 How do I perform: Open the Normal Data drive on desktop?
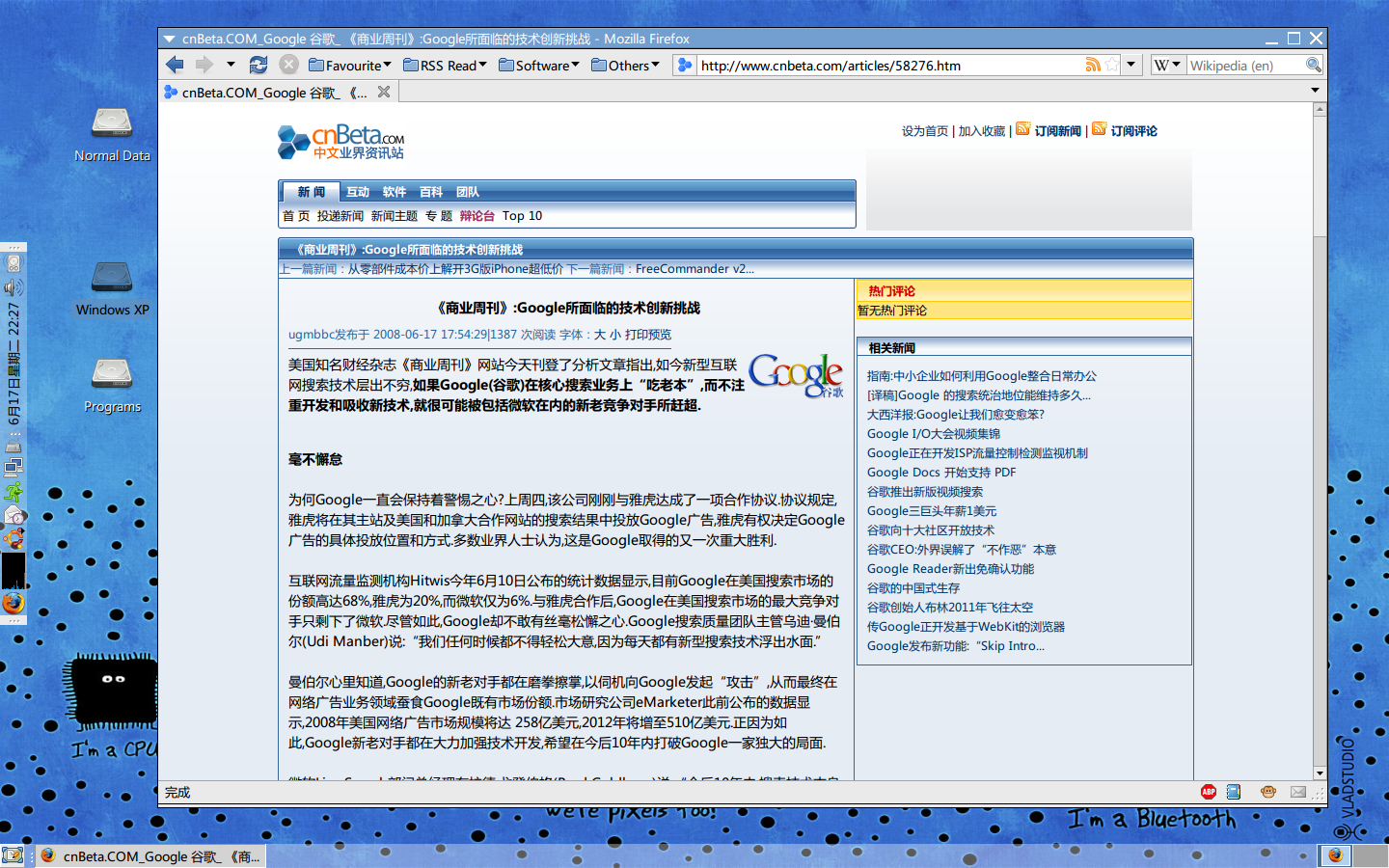point(112,134)
